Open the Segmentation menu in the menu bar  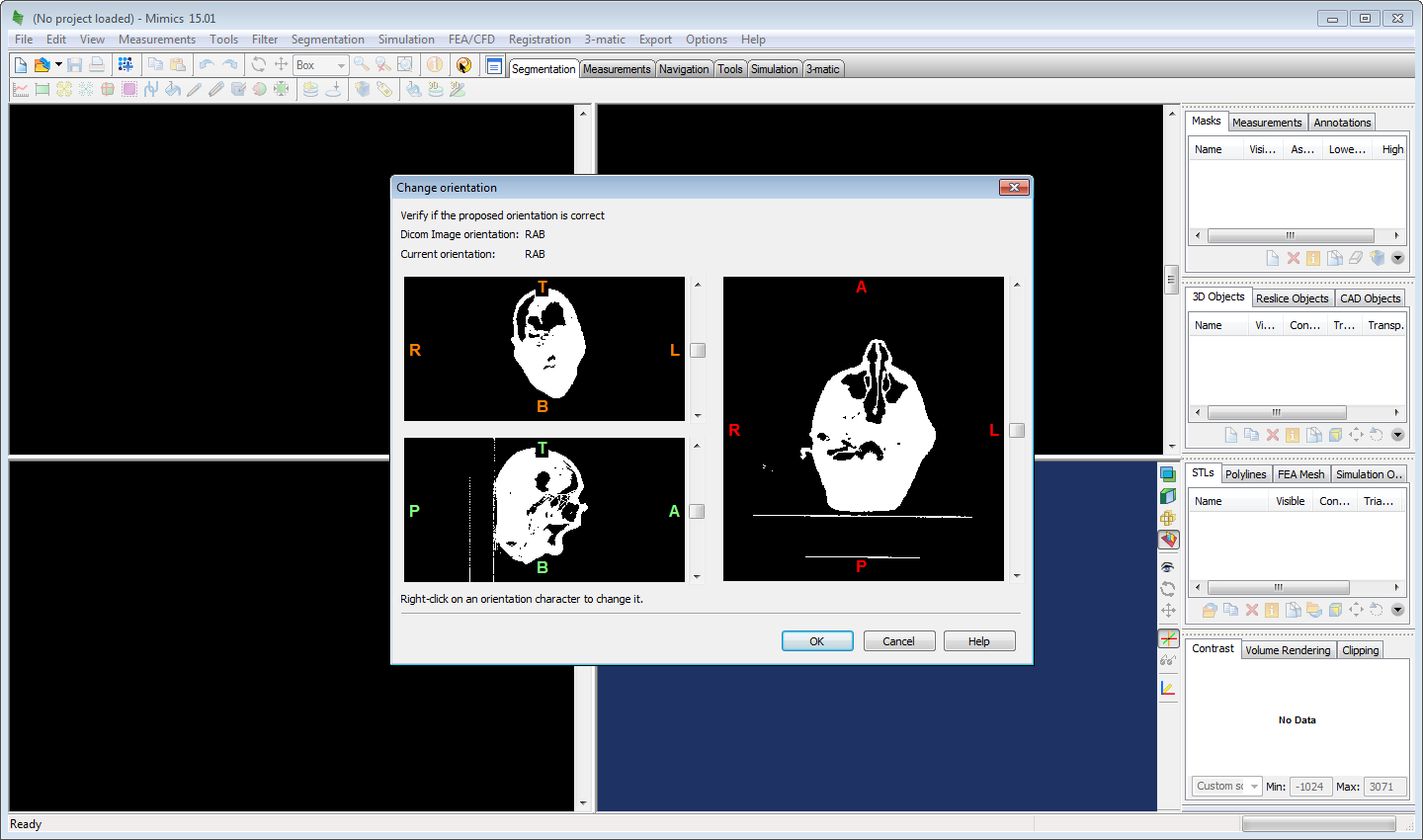click(327, 40)
